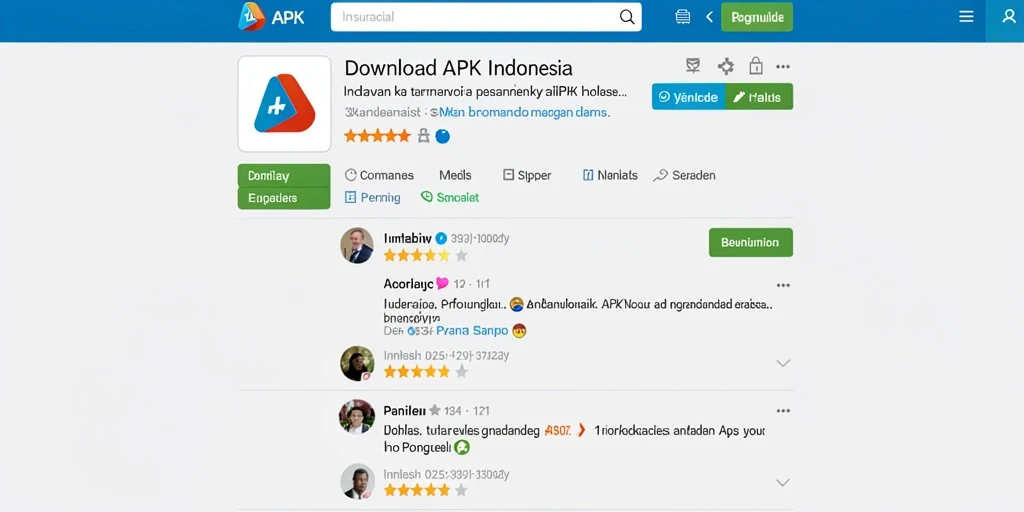Open the Sipper tab
The image size is (1024, 512).
point(527,175)
